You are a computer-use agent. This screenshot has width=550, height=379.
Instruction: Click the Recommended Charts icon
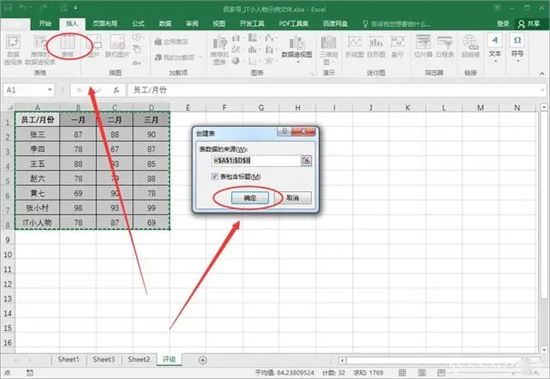point(220,50)
